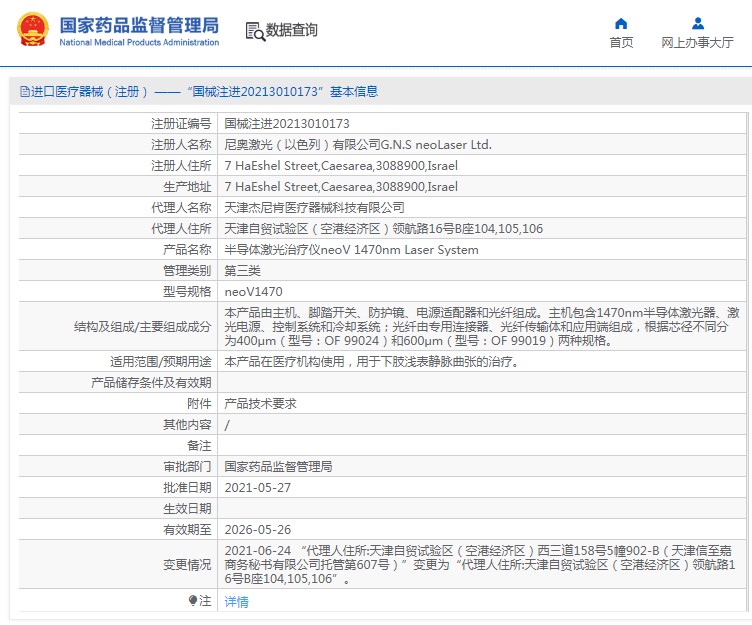Click the 适用范围/预期用途 row label
This screenshot has height=625, width=752.
pos(161,362)
